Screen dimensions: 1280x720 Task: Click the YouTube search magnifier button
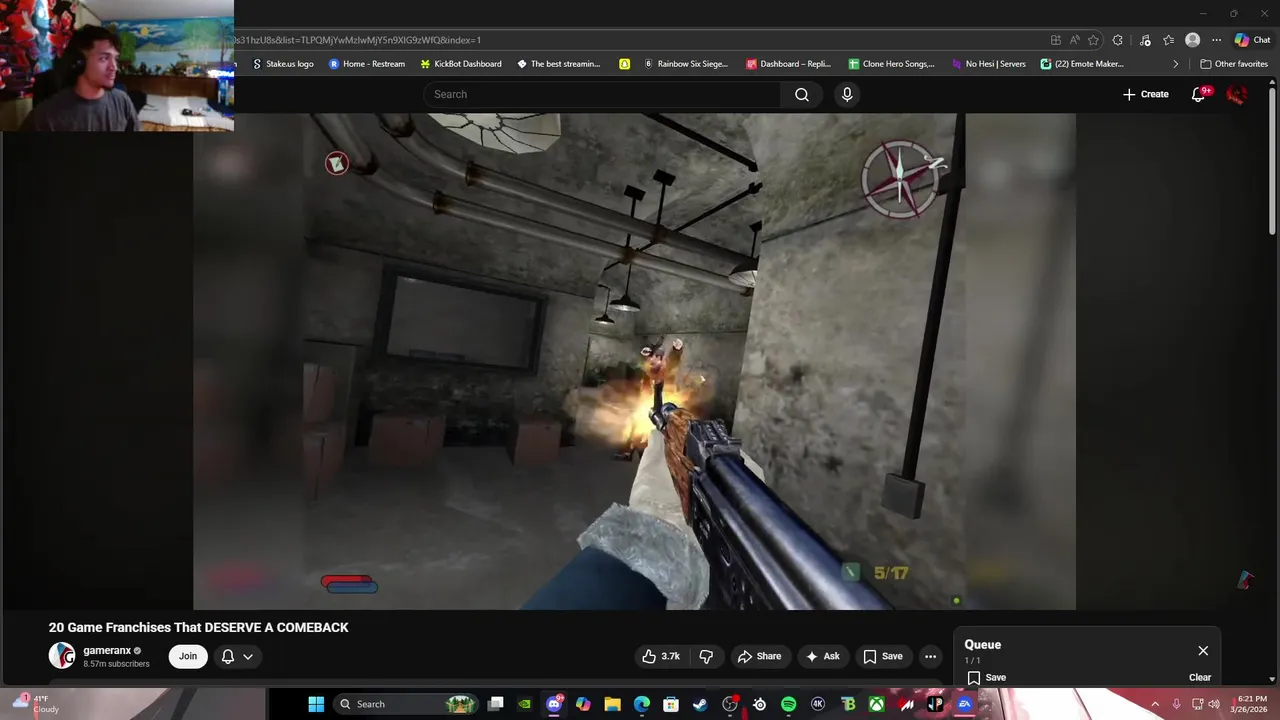[802, 94]
